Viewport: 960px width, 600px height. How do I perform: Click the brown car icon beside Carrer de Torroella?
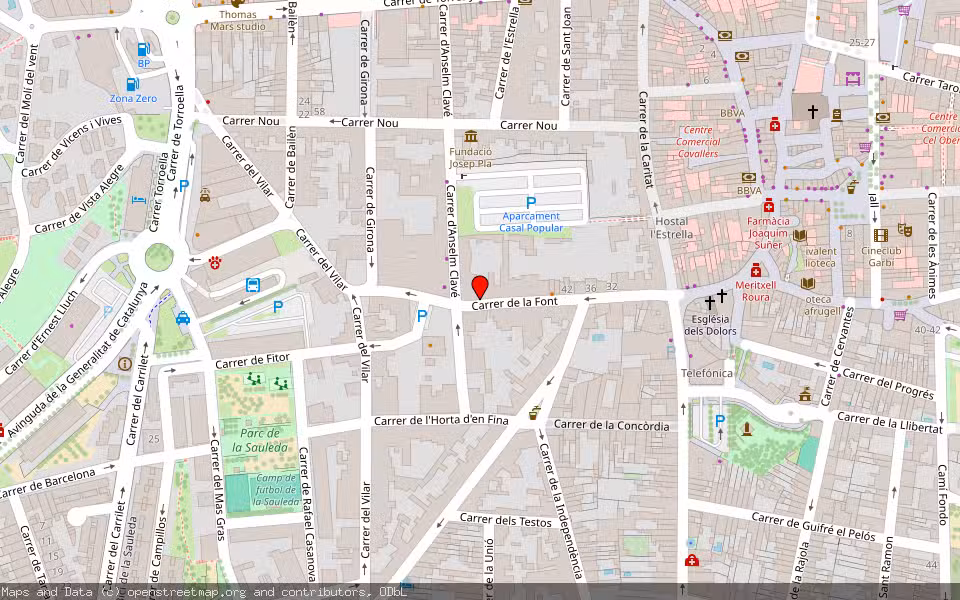pos(205,195)
